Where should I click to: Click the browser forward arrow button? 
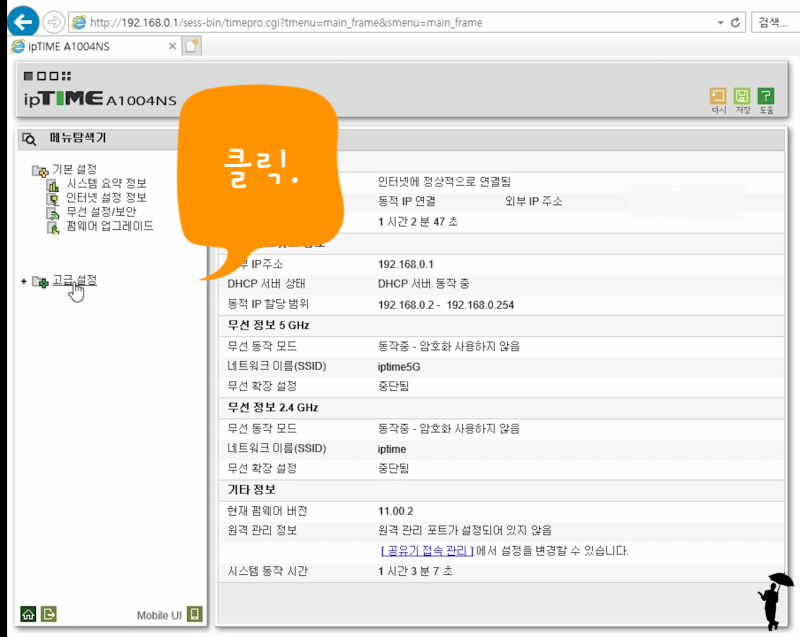[x=54, y=22]
